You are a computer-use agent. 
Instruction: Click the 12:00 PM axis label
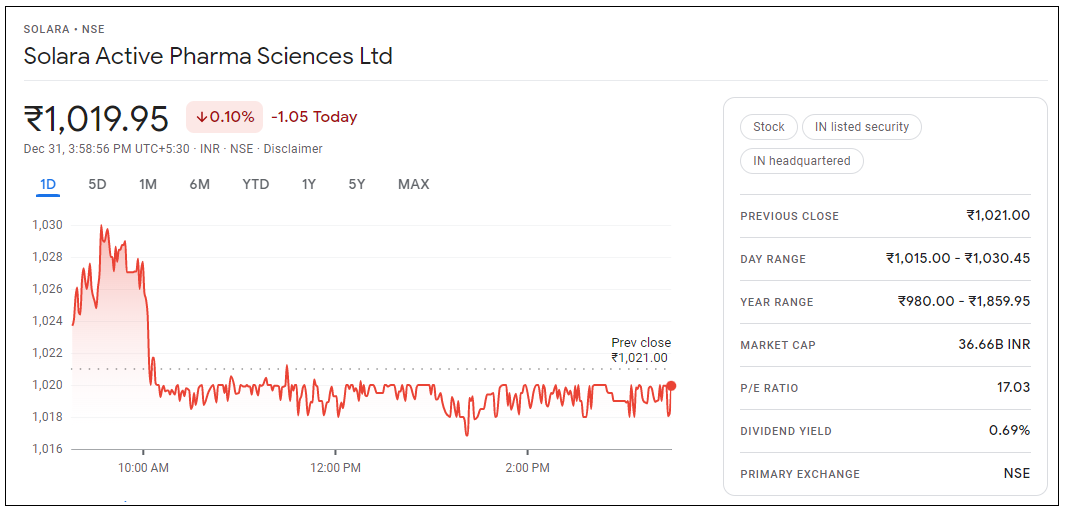tap(335, 468)
